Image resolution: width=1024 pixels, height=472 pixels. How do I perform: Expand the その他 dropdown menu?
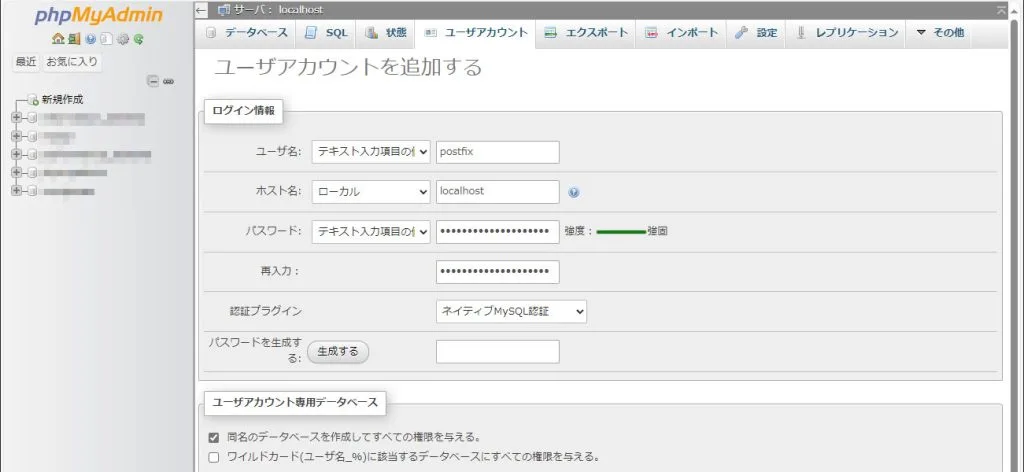click(x=939, y=33)
